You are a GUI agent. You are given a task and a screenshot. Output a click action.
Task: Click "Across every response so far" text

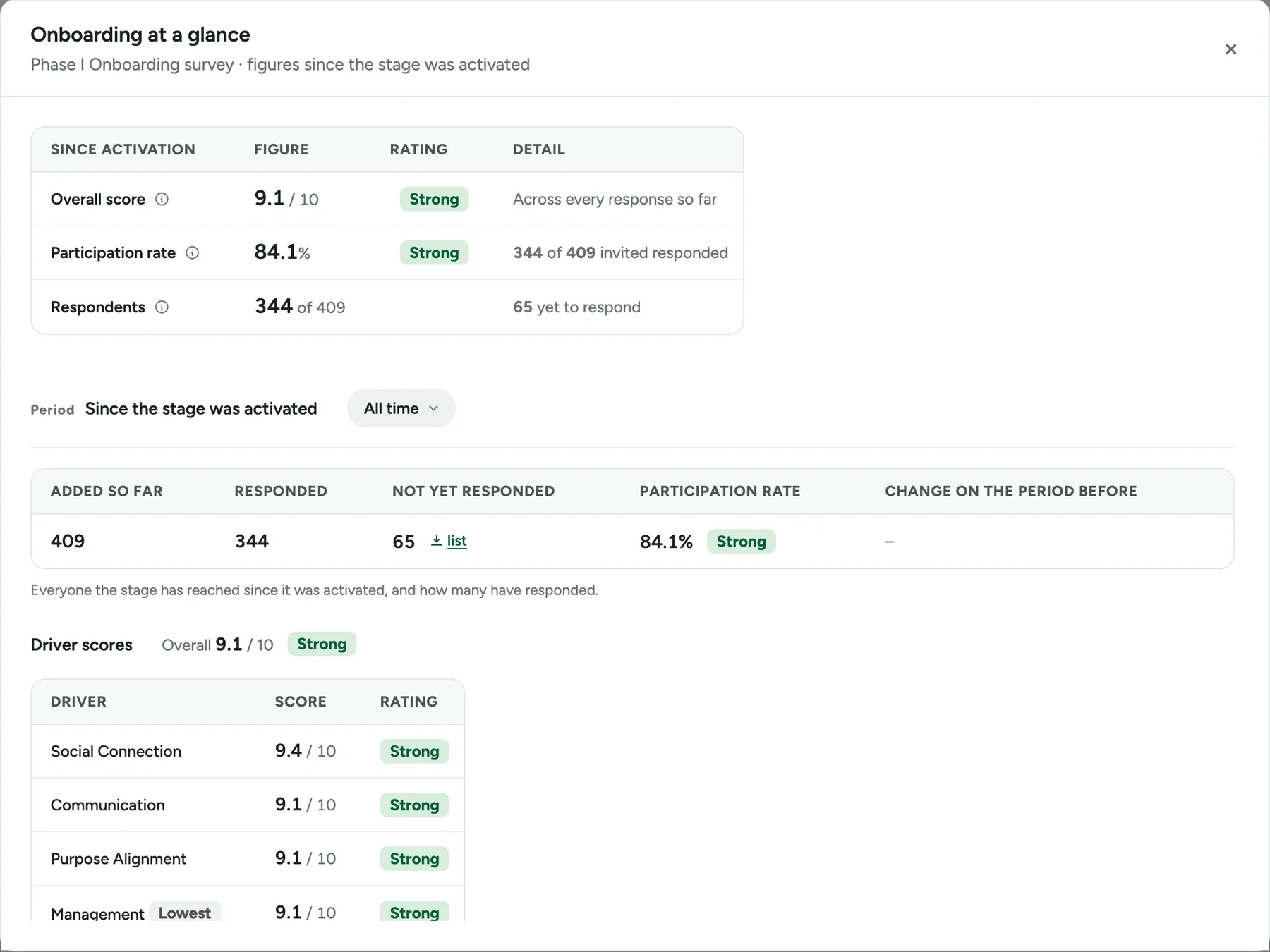(615, 199)
